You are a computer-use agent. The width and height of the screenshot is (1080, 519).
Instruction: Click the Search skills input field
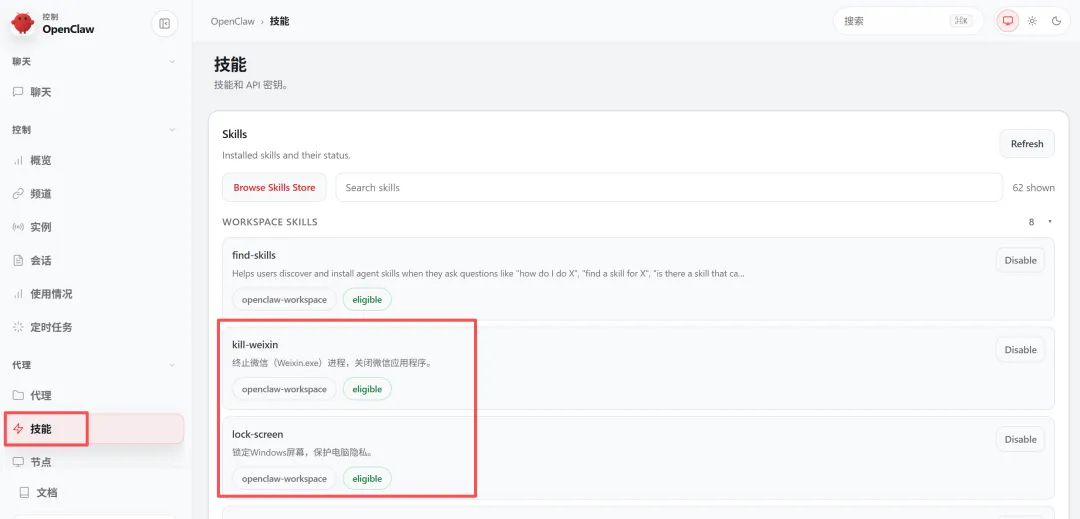pos(669,187)
